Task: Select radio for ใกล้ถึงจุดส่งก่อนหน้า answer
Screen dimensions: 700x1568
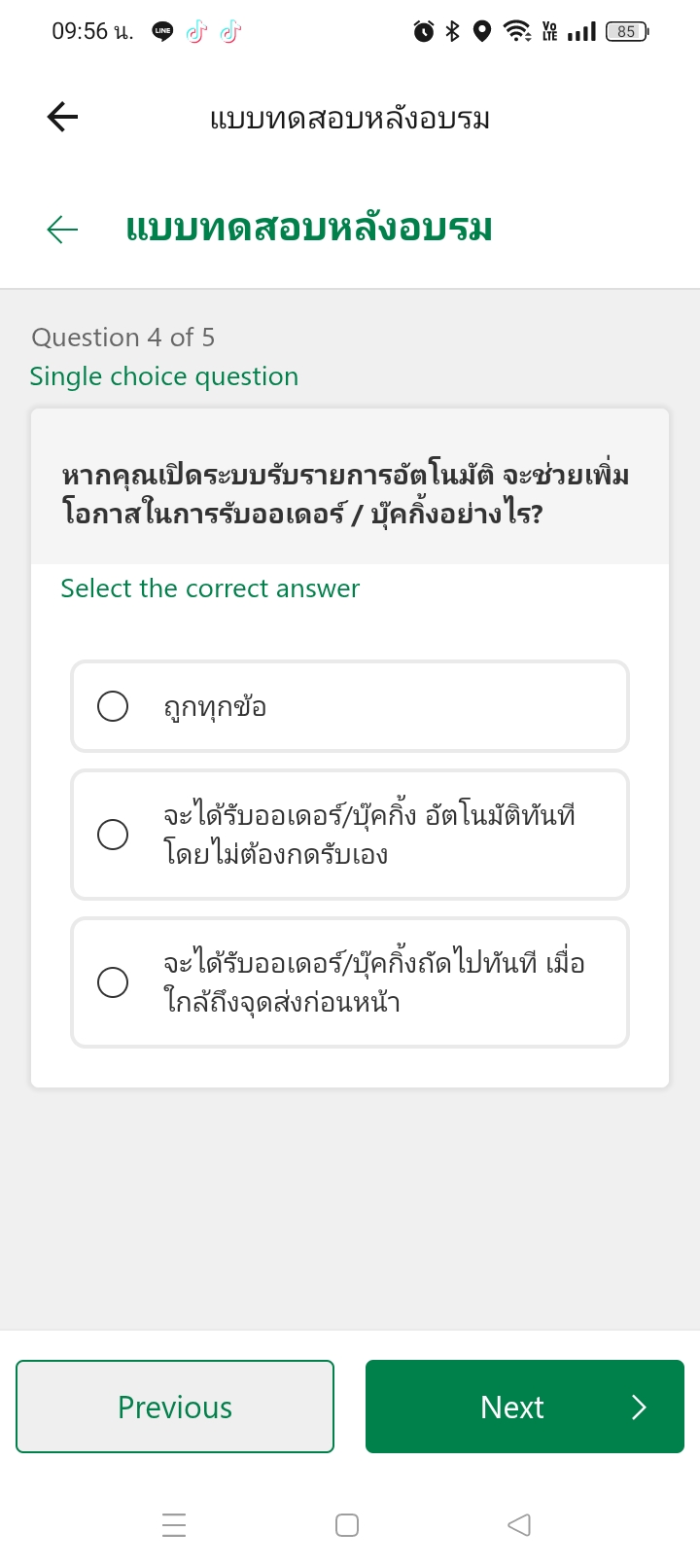Action: coord(113,982)
